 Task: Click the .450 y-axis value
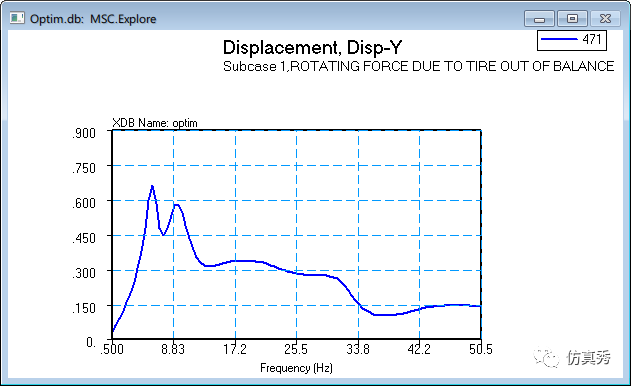pyautogui.click(x=84, y=238)
